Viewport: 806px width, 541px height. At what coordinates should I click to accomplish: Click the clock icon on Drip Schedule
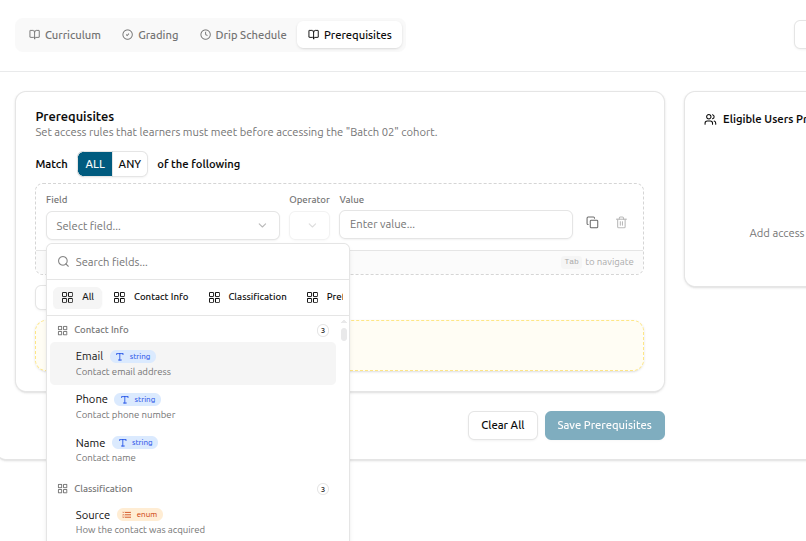pyautogui.click(x=205, y=34)
